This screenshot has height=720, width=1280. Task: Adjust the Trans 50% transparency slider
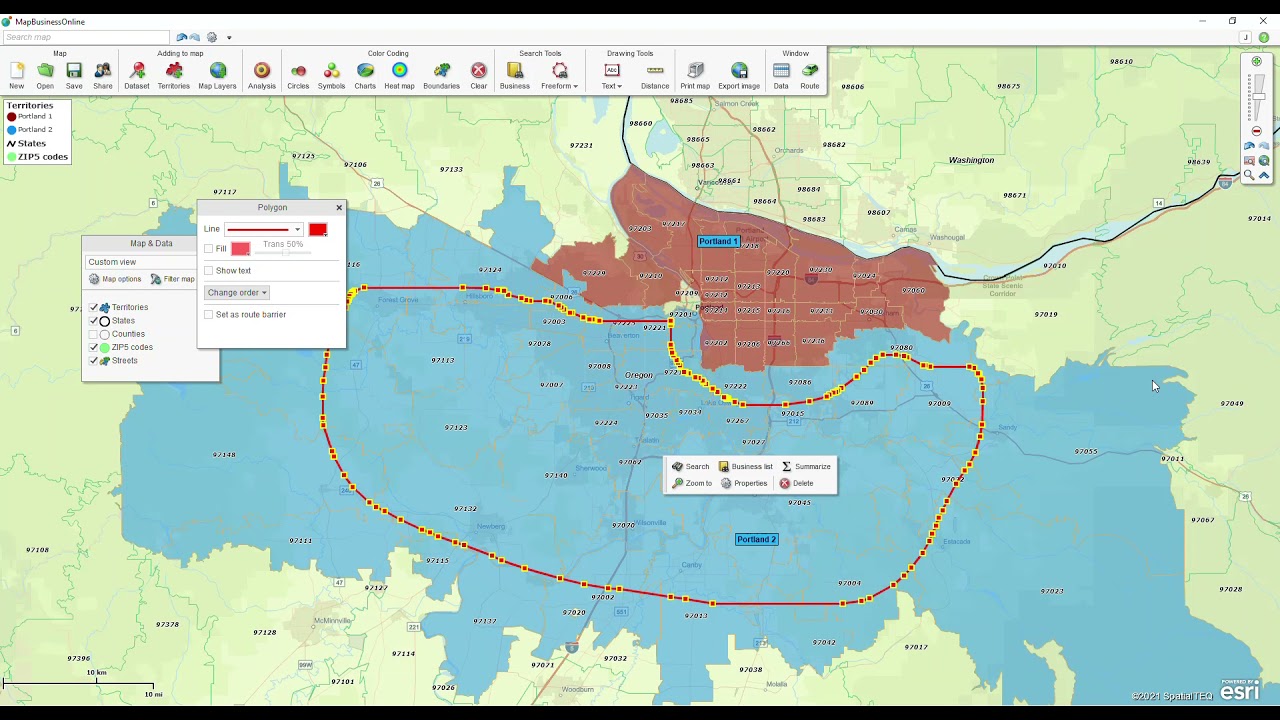pos(287,254)
